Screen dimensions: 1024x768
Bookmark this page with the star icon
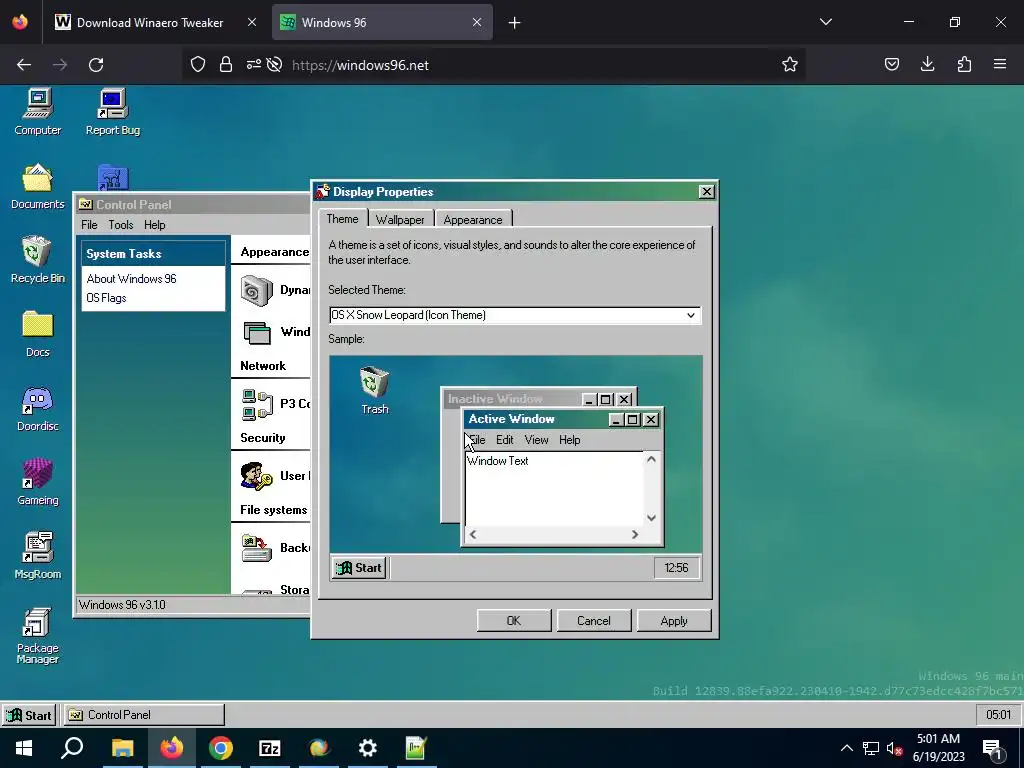(790, 64)
